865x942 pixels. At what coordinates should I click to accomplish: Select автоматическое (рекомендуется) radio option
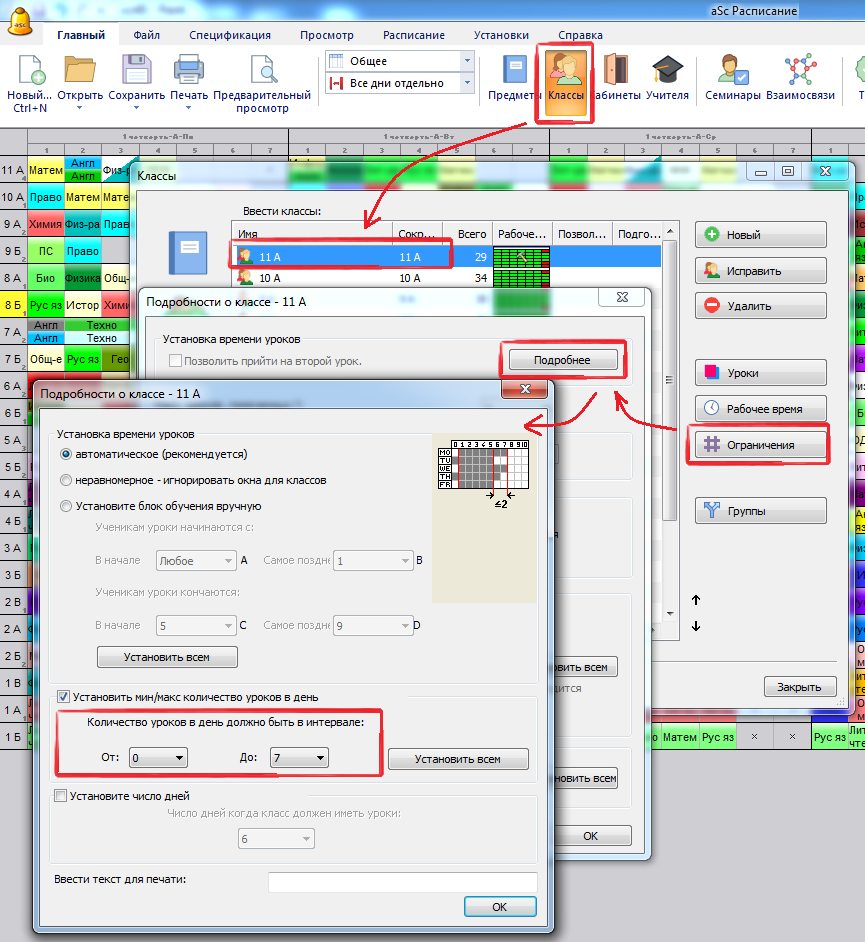point(67,454)
